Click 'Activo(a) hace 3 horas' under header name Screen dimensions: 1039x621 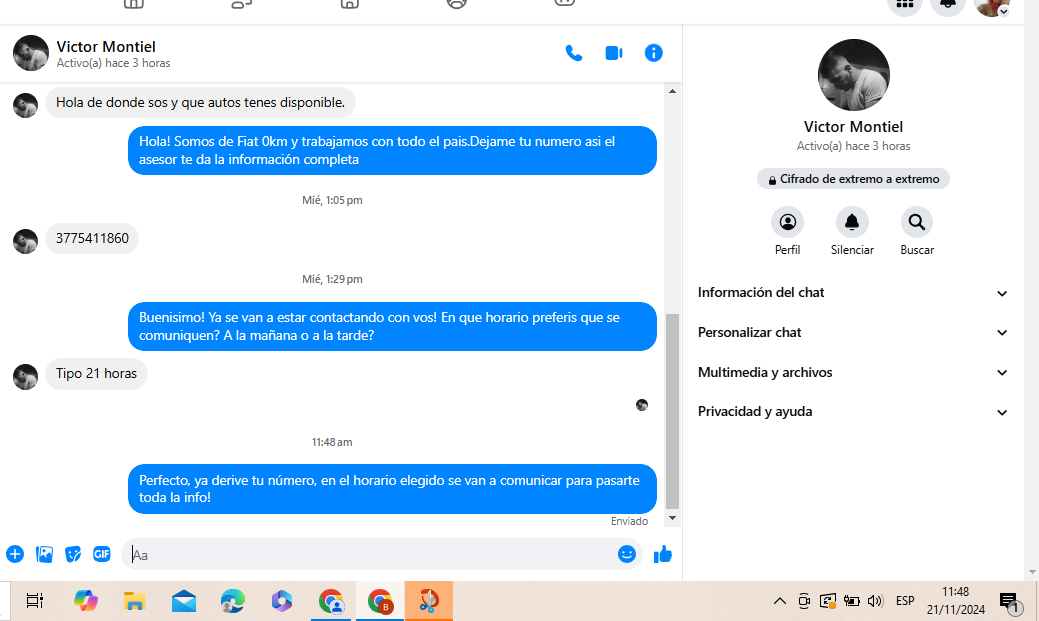pos(113,63)
